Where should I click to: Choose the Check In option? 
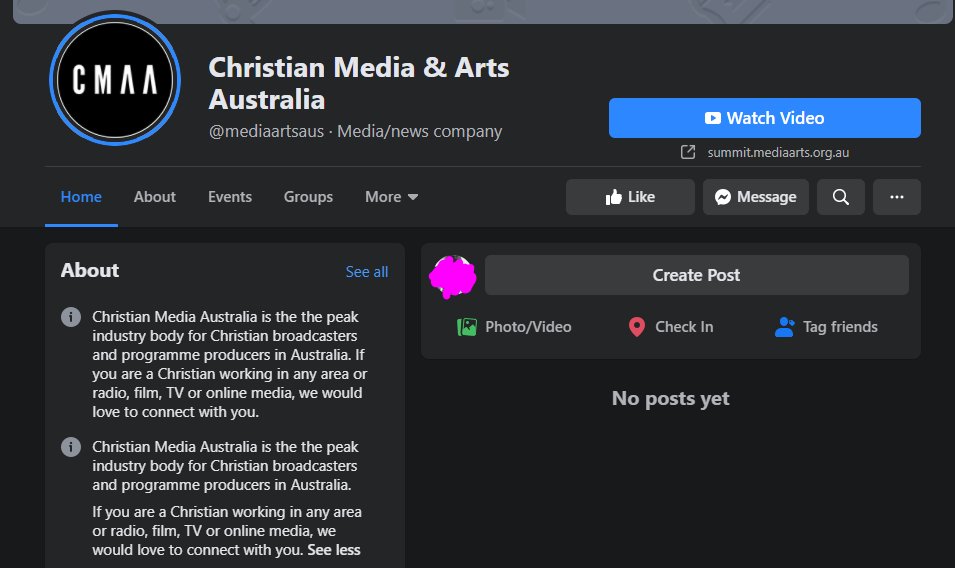[x=671, y=327]
